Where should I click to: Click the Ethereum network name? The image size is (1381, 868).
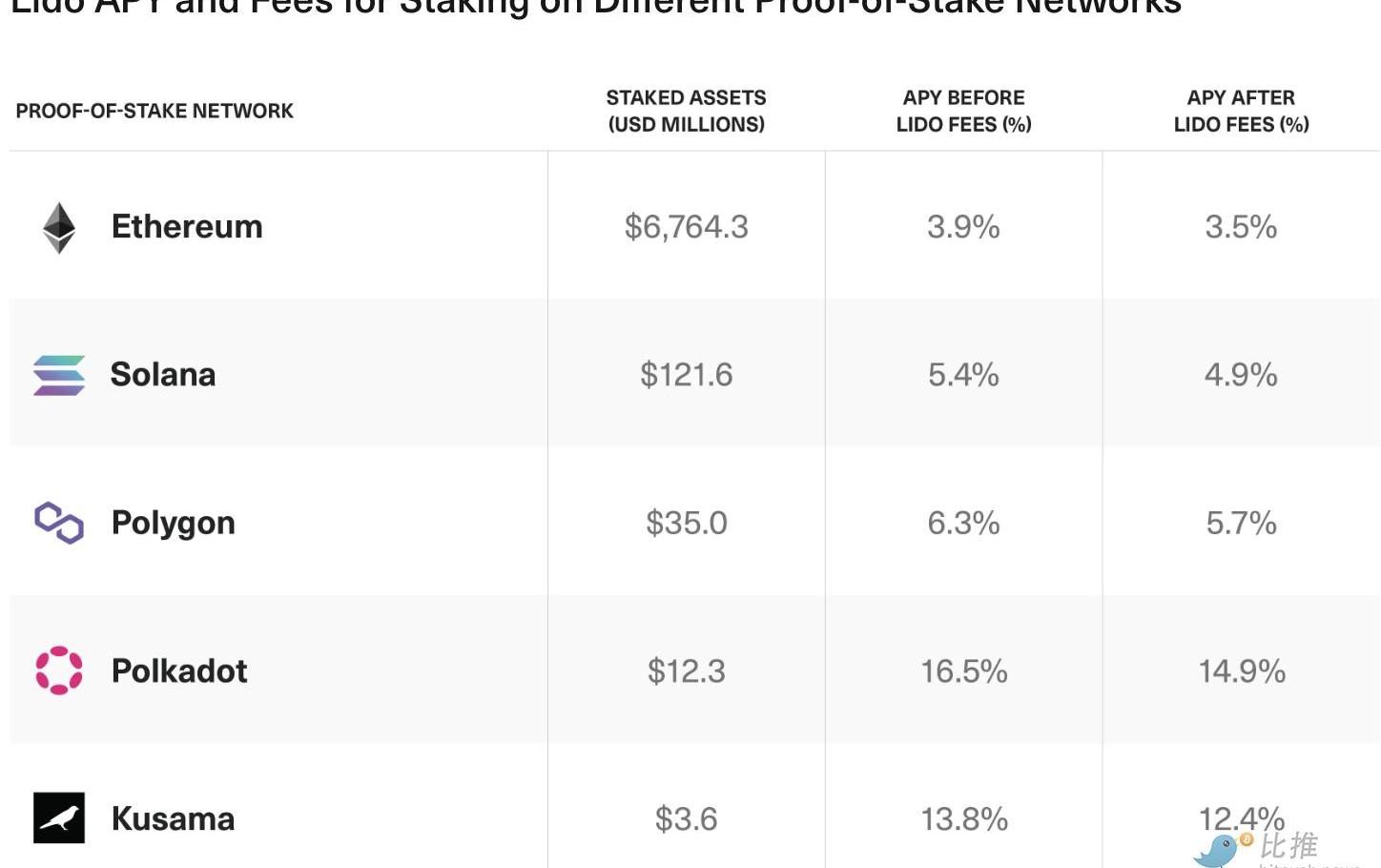pos(187,227)
